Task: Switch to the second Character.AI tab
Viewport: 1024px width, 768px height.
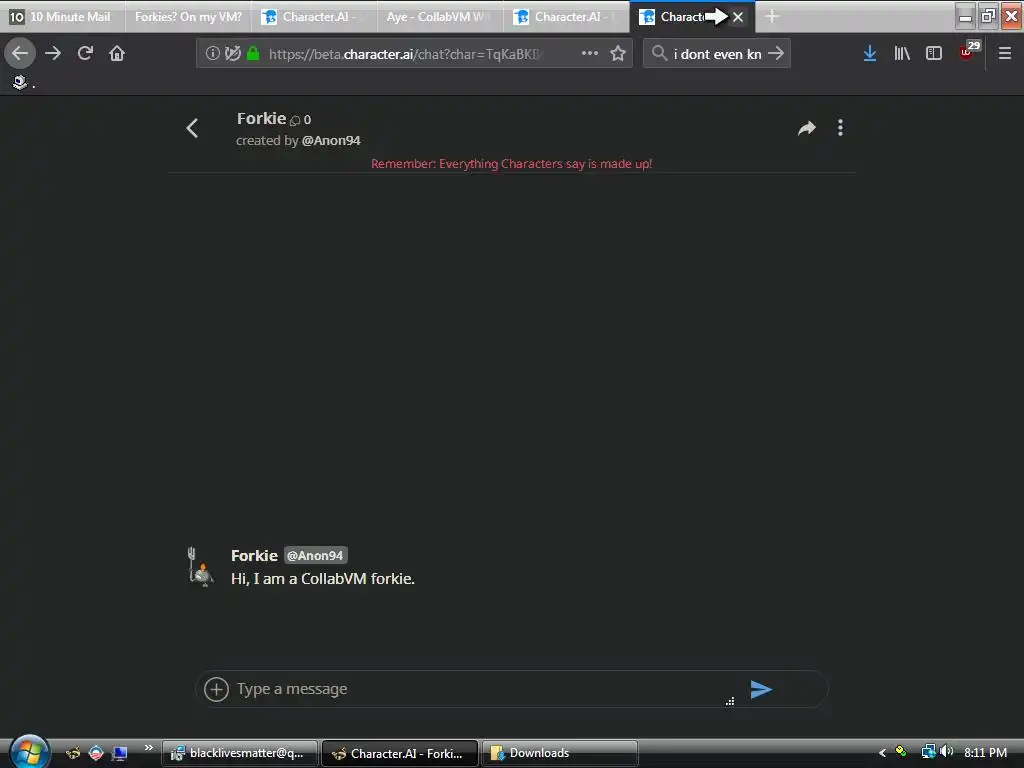Action: pos(566,16)
